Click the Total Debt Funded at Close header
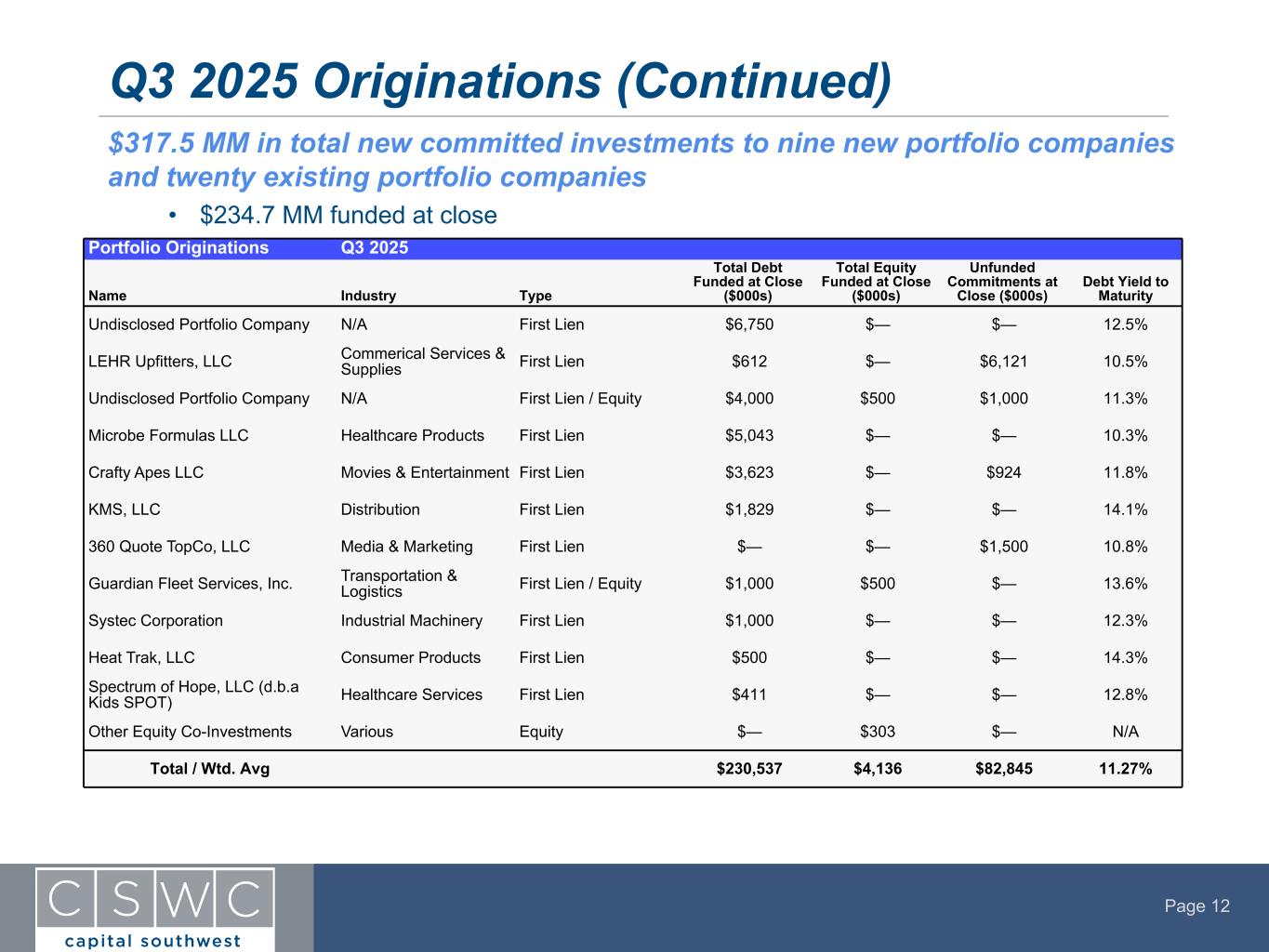The height and width of the screenshot is (952, 1269). [x=747, y=282]
